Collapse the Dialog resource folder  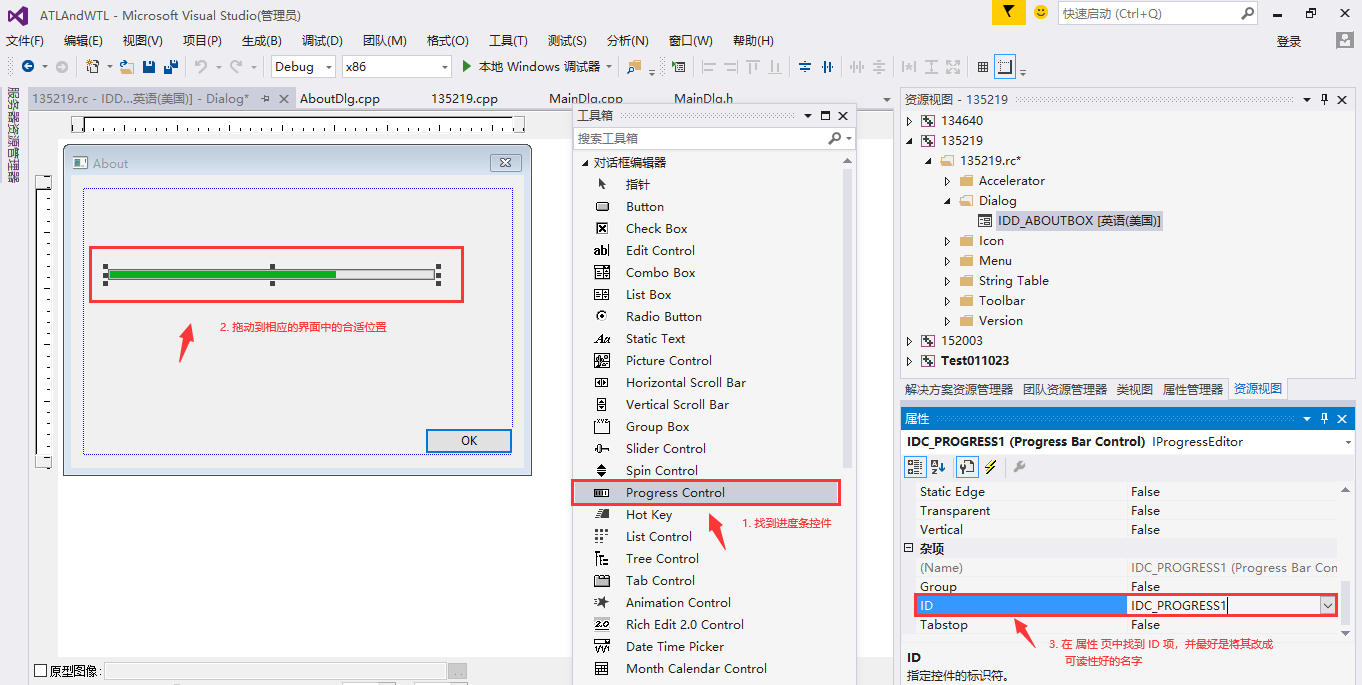(x=947, y=201)
